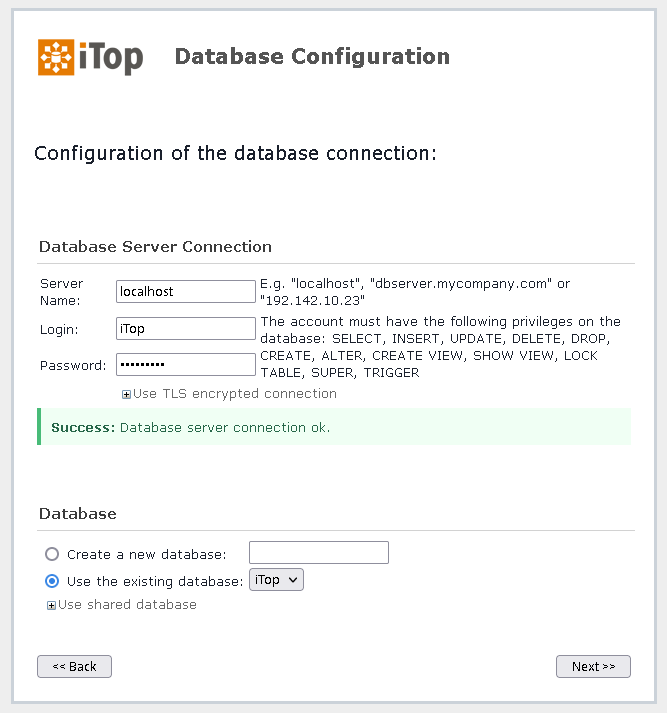Expand the Use TLS encrypted connection section
667x713 pixels.
pos(126,394)
